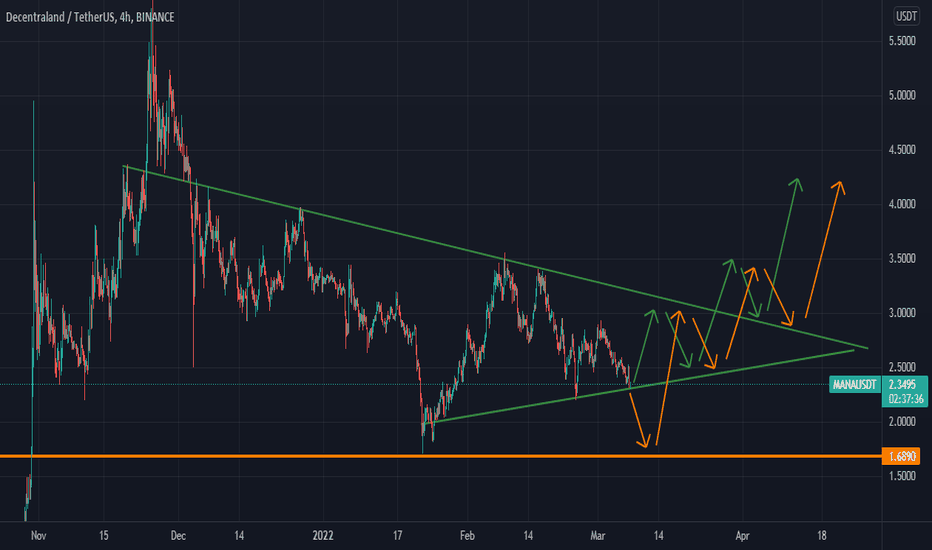Viewport: 932px width, 550px height.
Task: Click the 5.0000 price axis label
Action: pyautogui.click(x=902, y=95)
